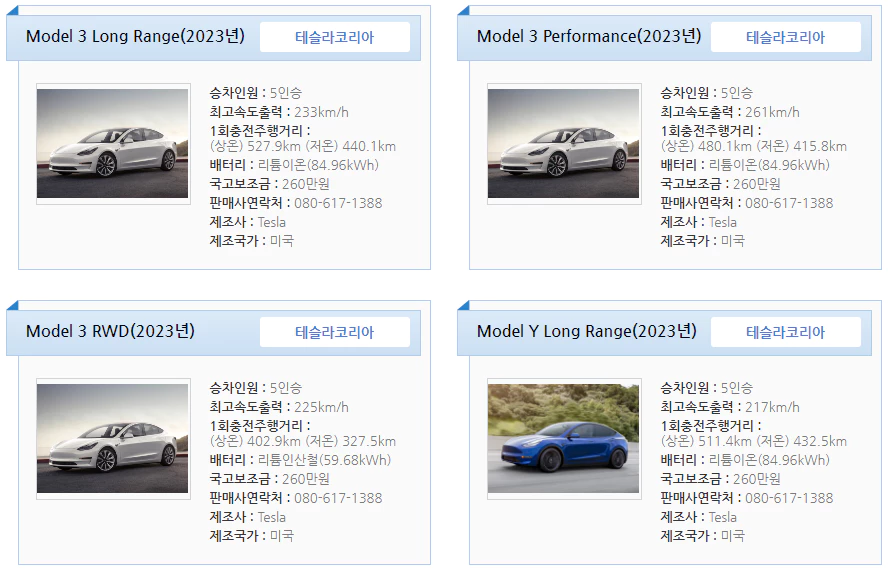
Task: Open 테슬라코리아 link on Model 3 Long Range card
Action: [335, 37]
